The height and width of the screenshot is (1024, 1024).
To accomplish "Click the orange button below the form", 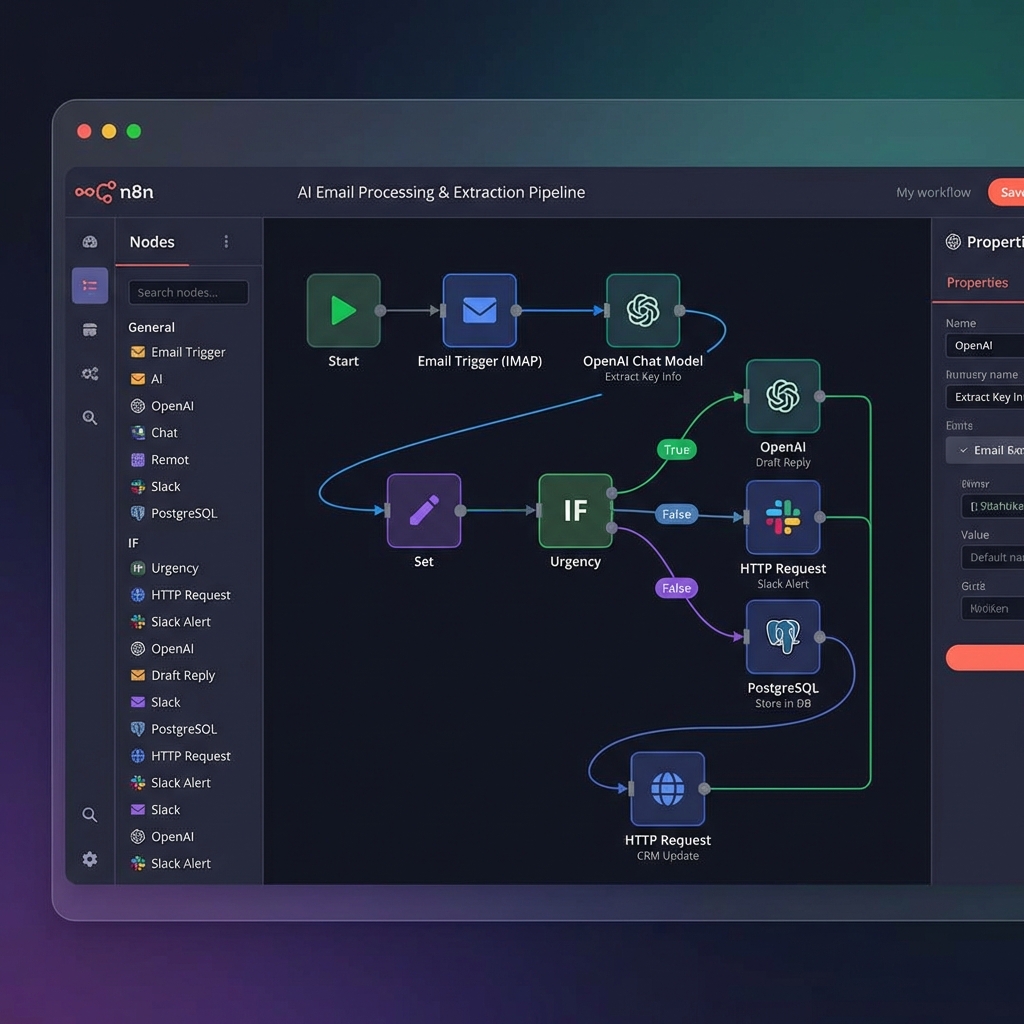I will pyautogui.click(x=985, y=657).
